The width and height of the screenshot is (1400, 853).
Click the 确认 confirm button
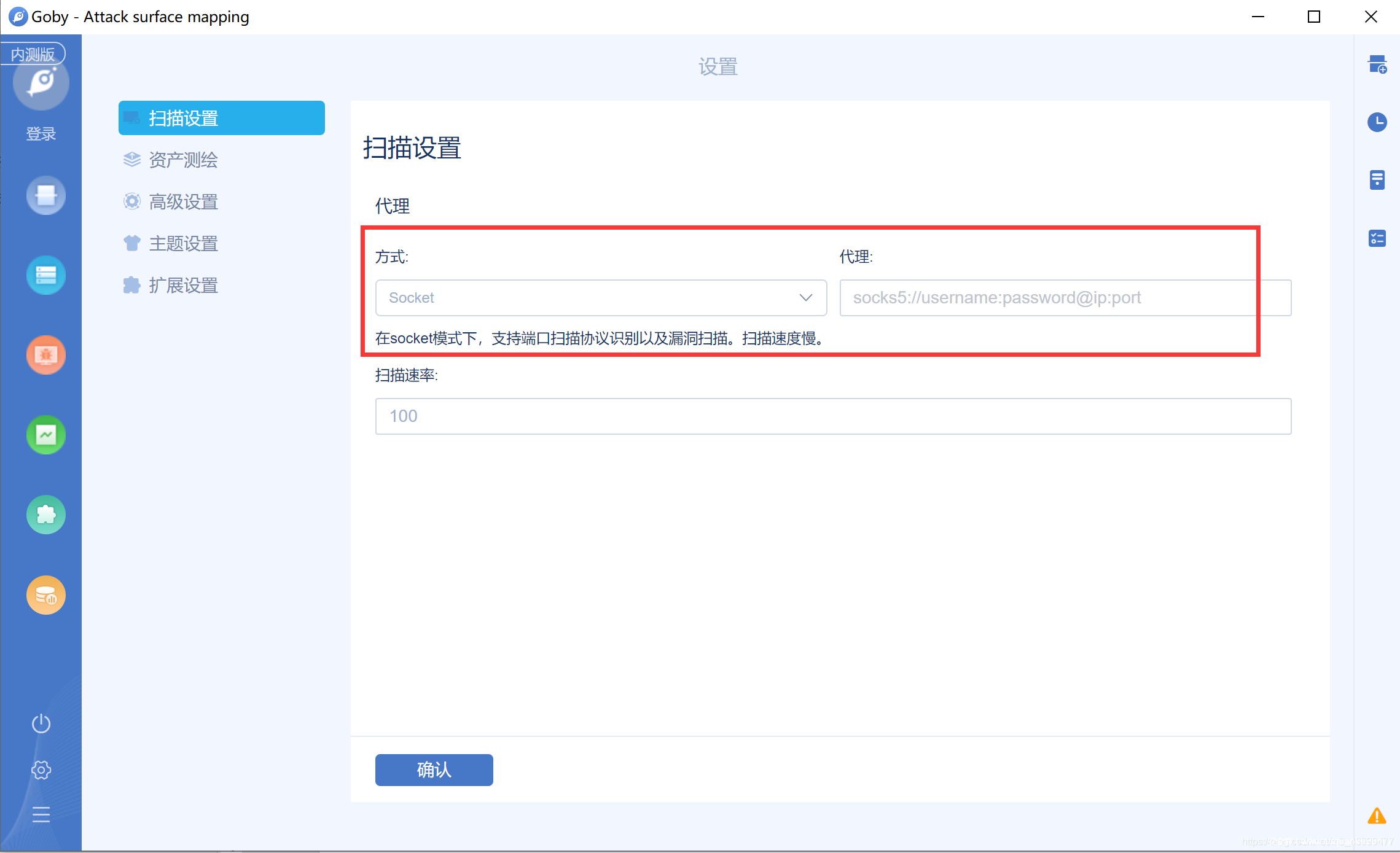[434, 769]
